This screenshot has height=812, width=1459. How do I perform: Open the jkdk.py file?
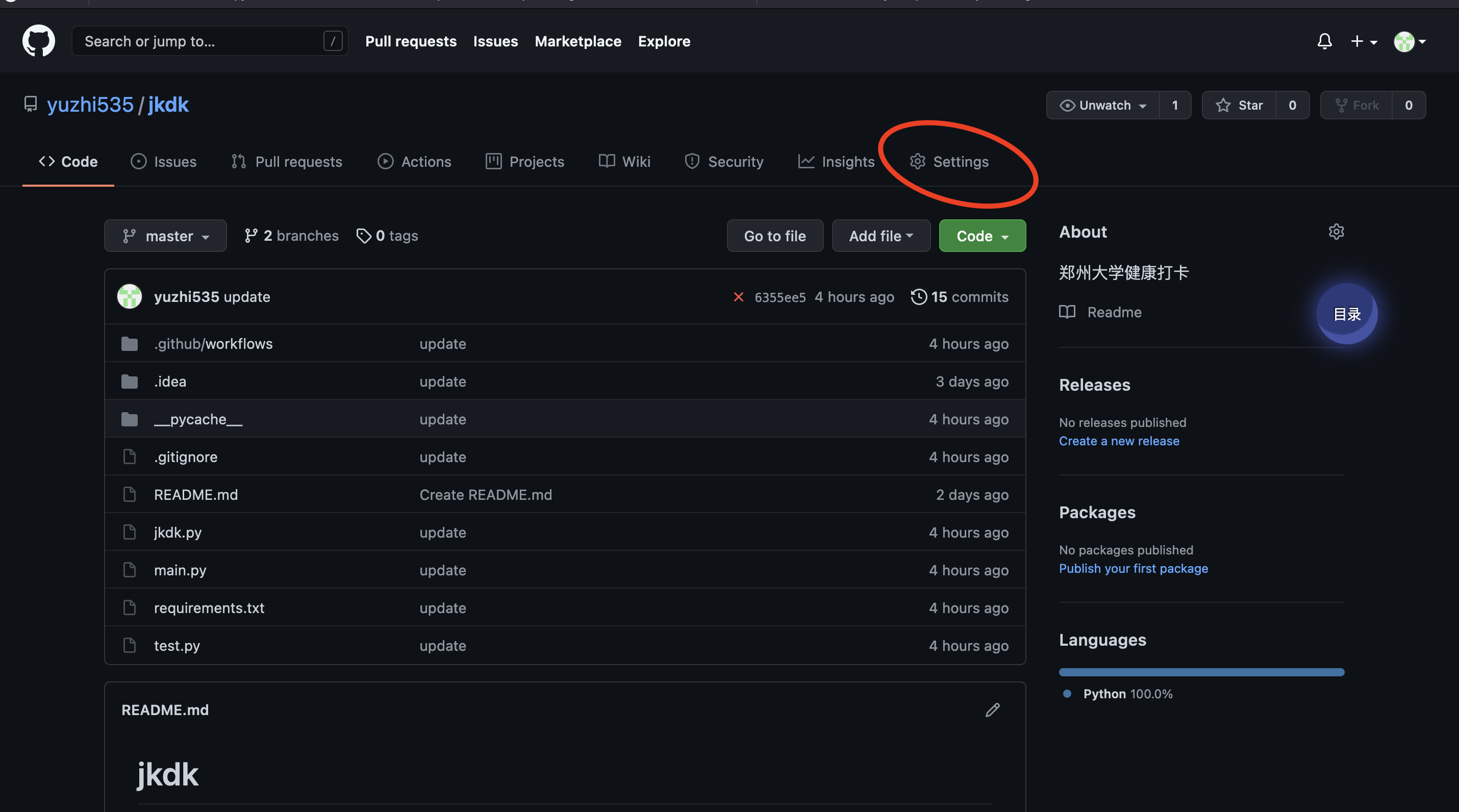click(x=178, y=532)
